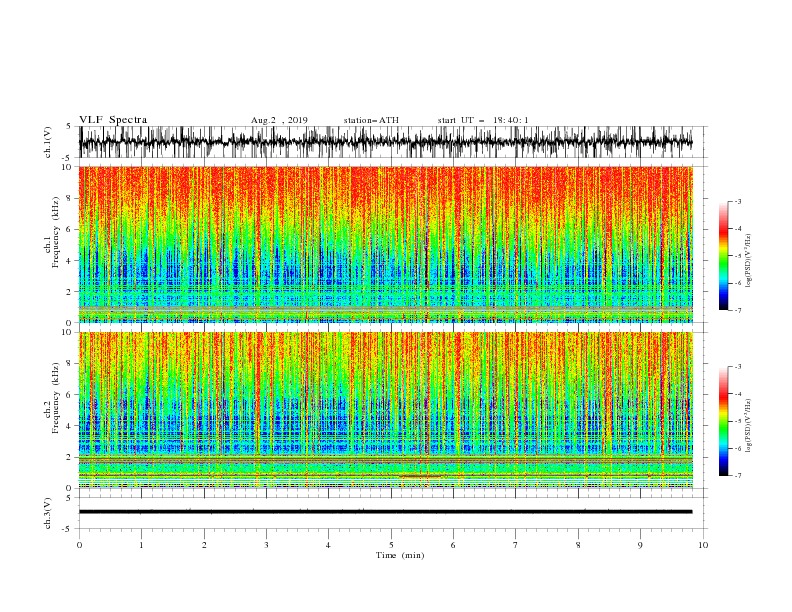Viewport: 792px width, 612px height.
Task: Select the ch.1 "Frequency (kHz)" axis label
Action: 56,233
